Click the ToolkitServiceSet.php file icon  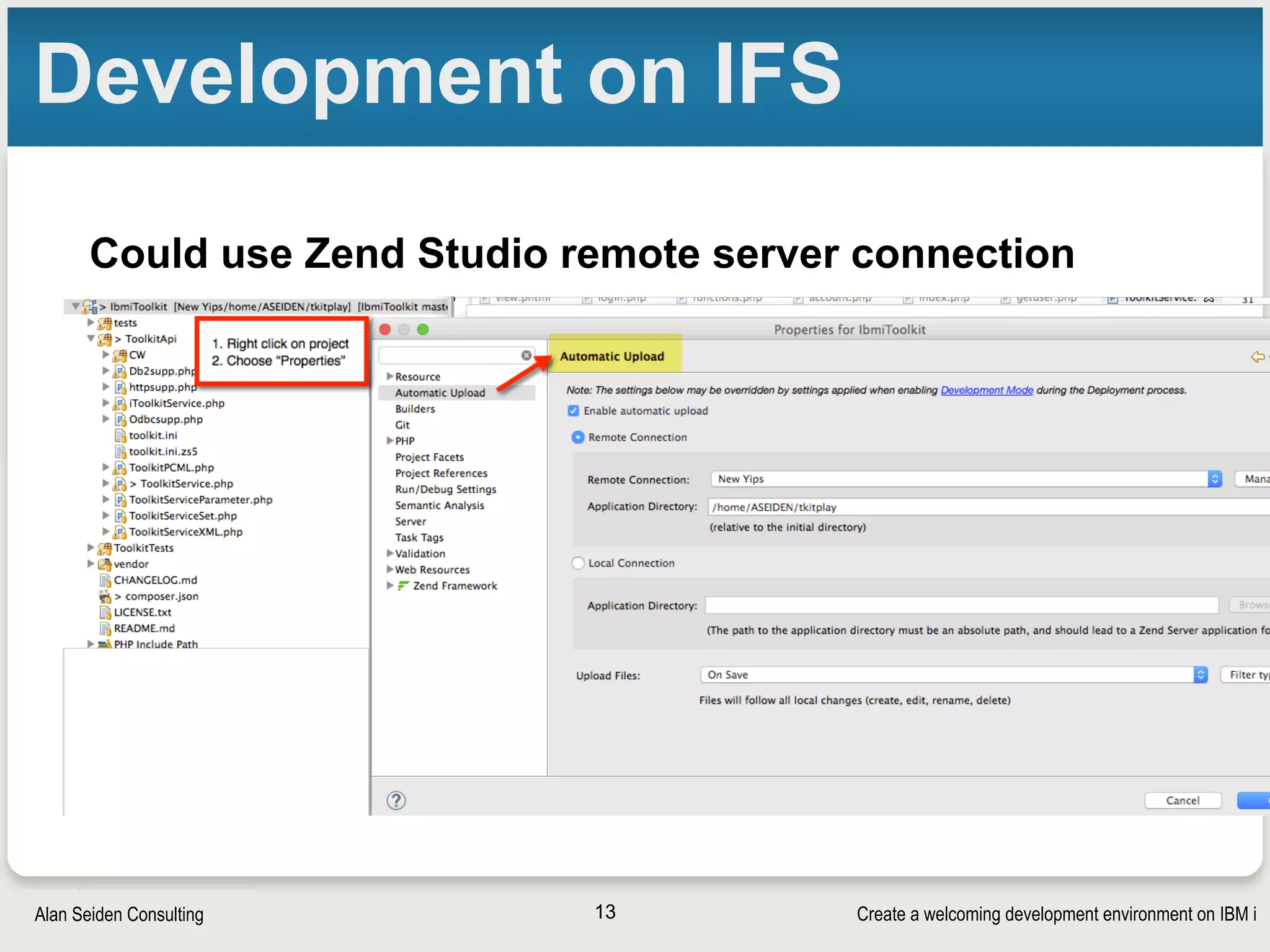[x=120, y=516]
